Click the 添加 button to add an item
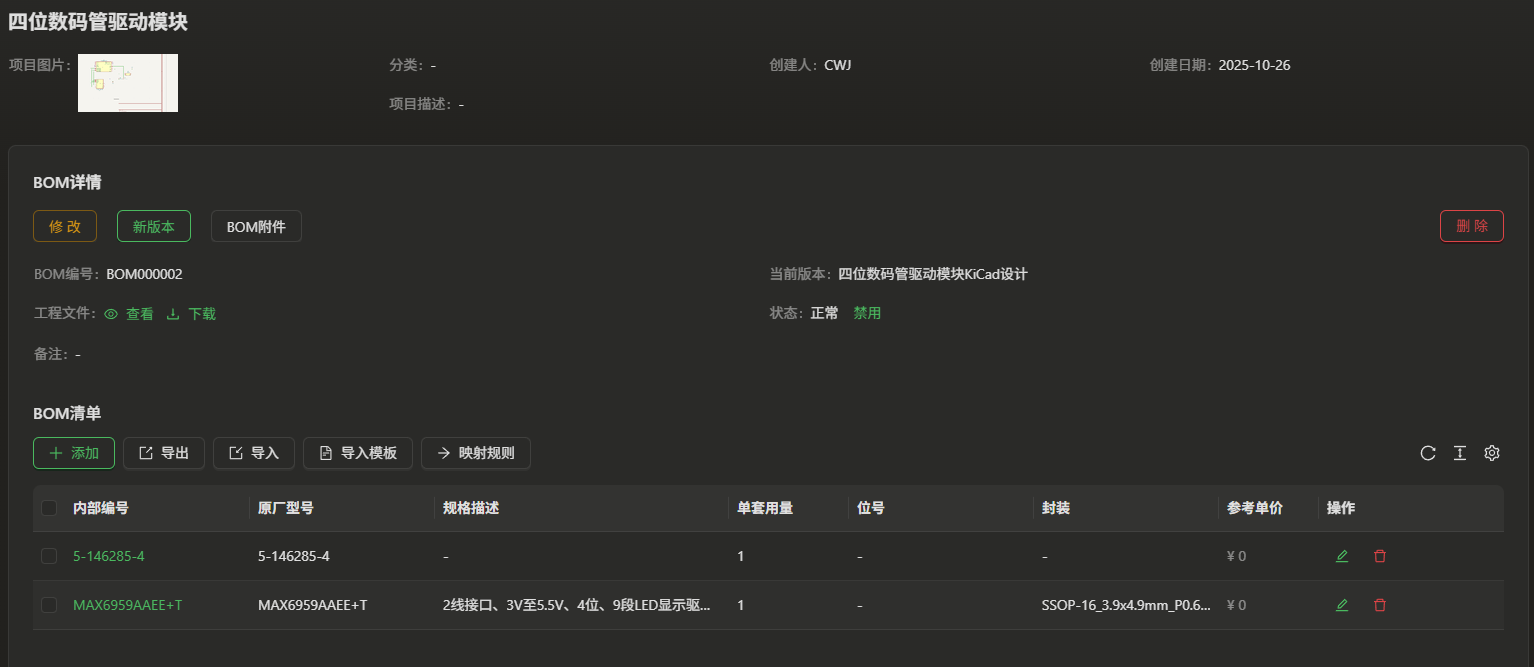 tap(74, 453)
